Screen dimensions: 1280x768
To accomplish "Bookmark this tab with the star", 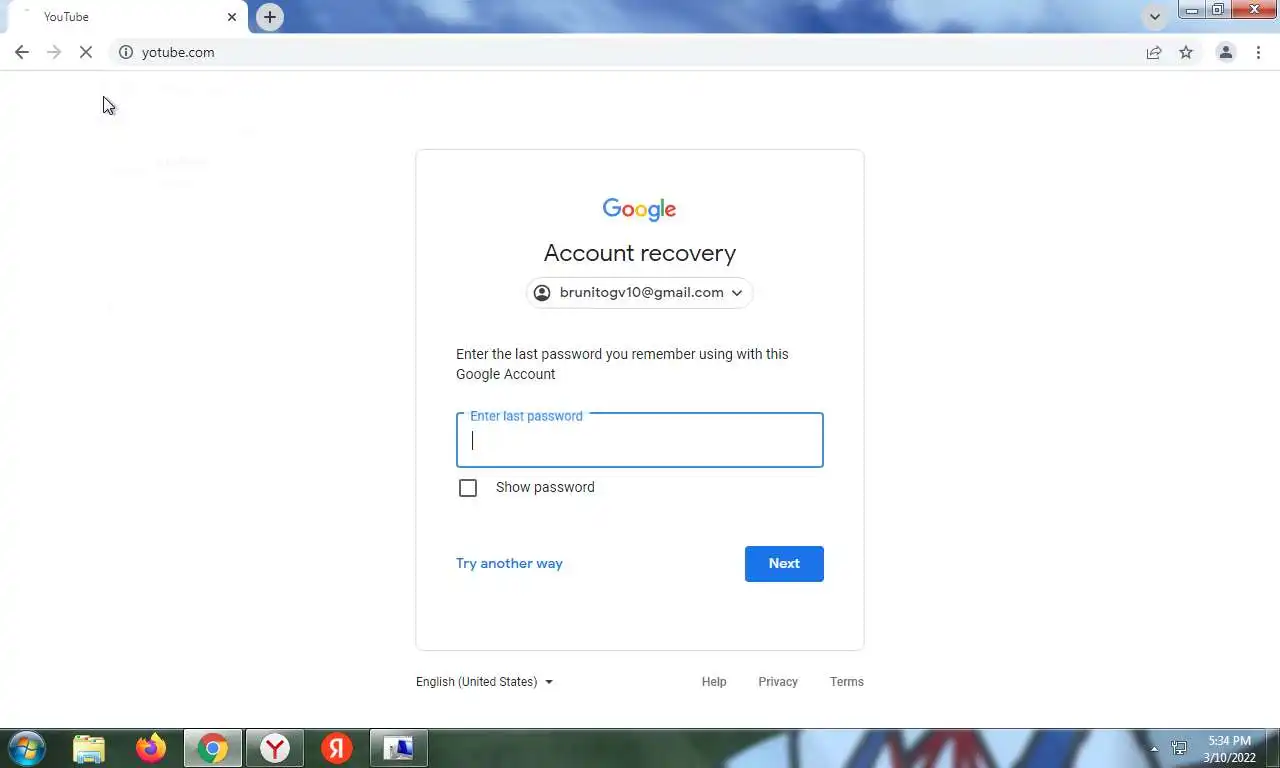I will click(1186, 52).
